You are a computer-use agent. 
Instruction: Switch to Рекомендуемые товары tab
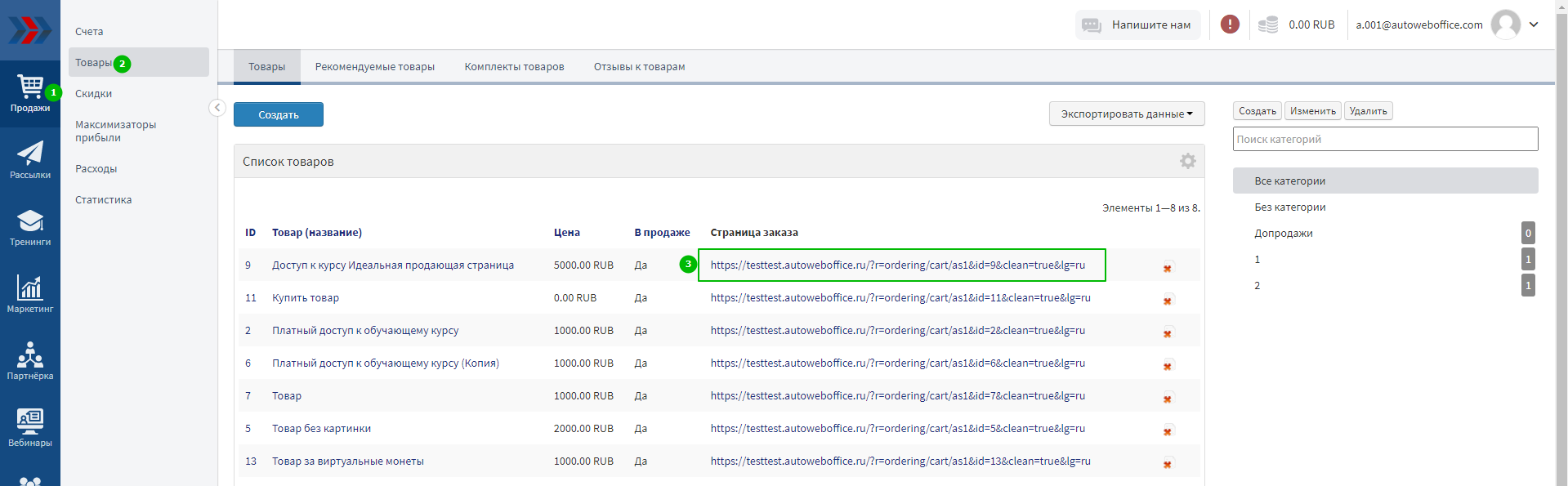pos(374,67)
